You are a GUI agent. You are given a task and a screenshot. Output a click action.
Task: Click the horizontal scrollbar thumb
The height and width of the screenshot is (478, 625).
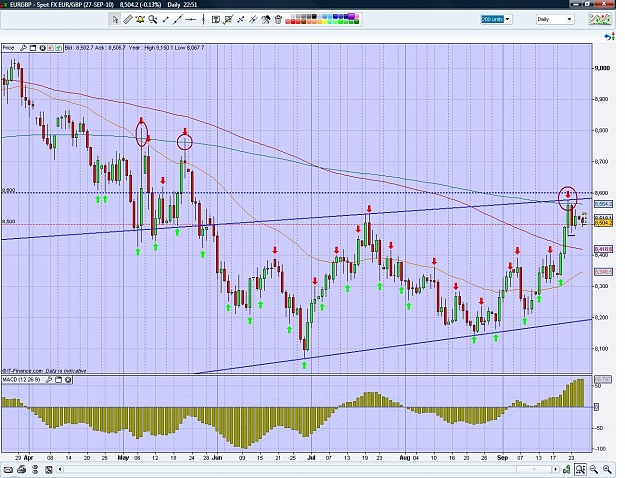[x=534, y=469]
